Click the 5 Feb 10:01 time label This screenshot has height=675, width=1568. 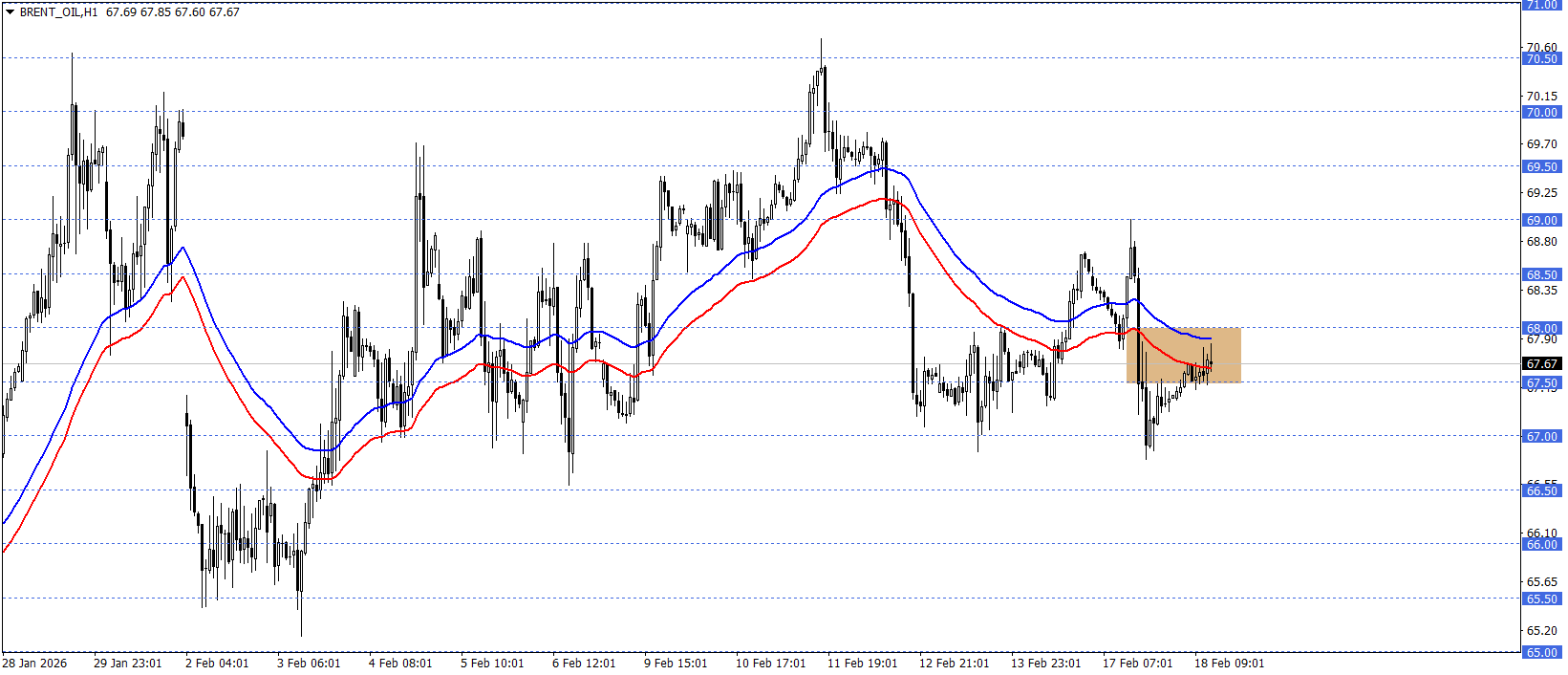click(492, 664)
